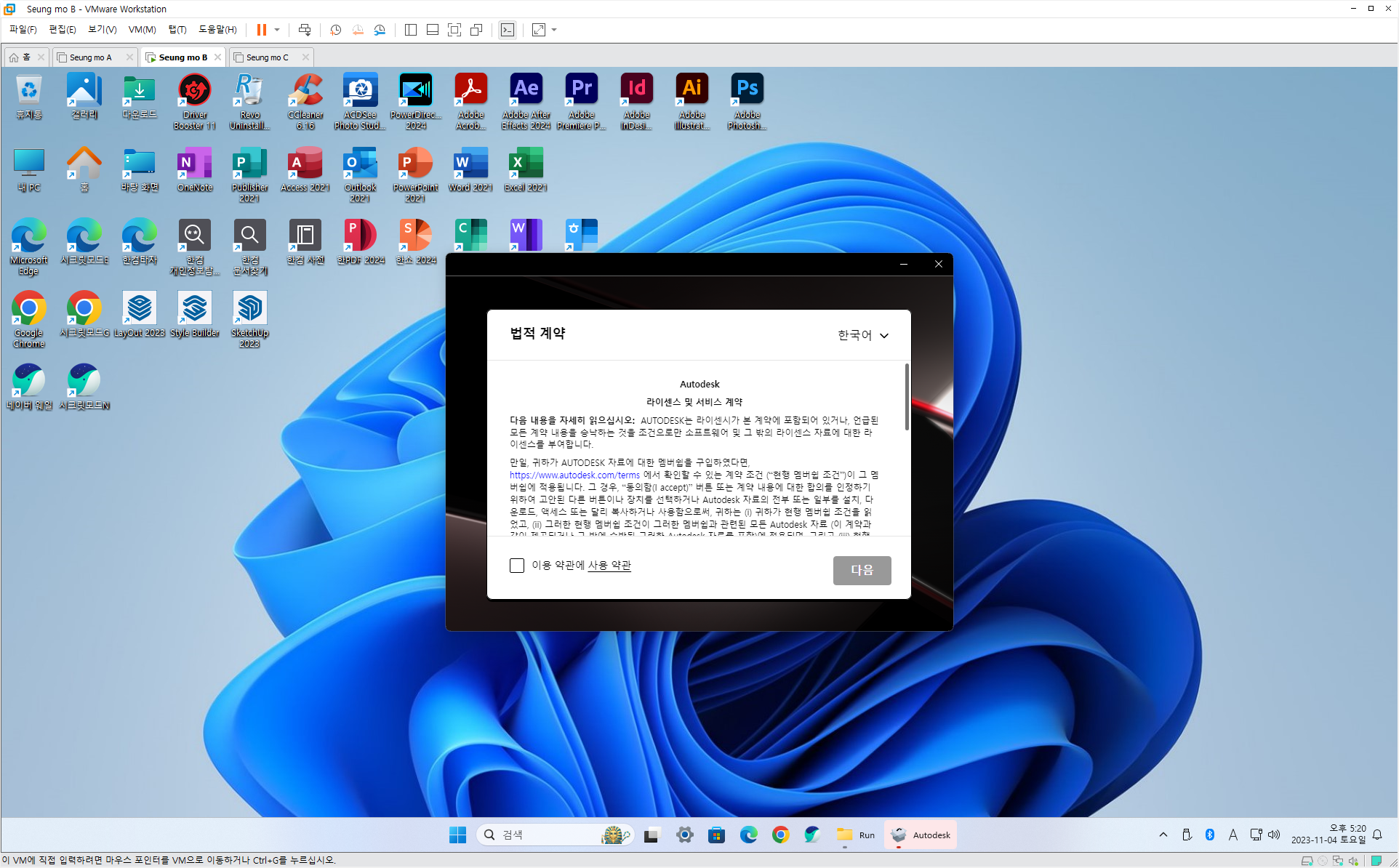Switch to Unity mode icon
Image resolution: width=1399 pixels, height=868 pixels.
(x=476, y=30)
